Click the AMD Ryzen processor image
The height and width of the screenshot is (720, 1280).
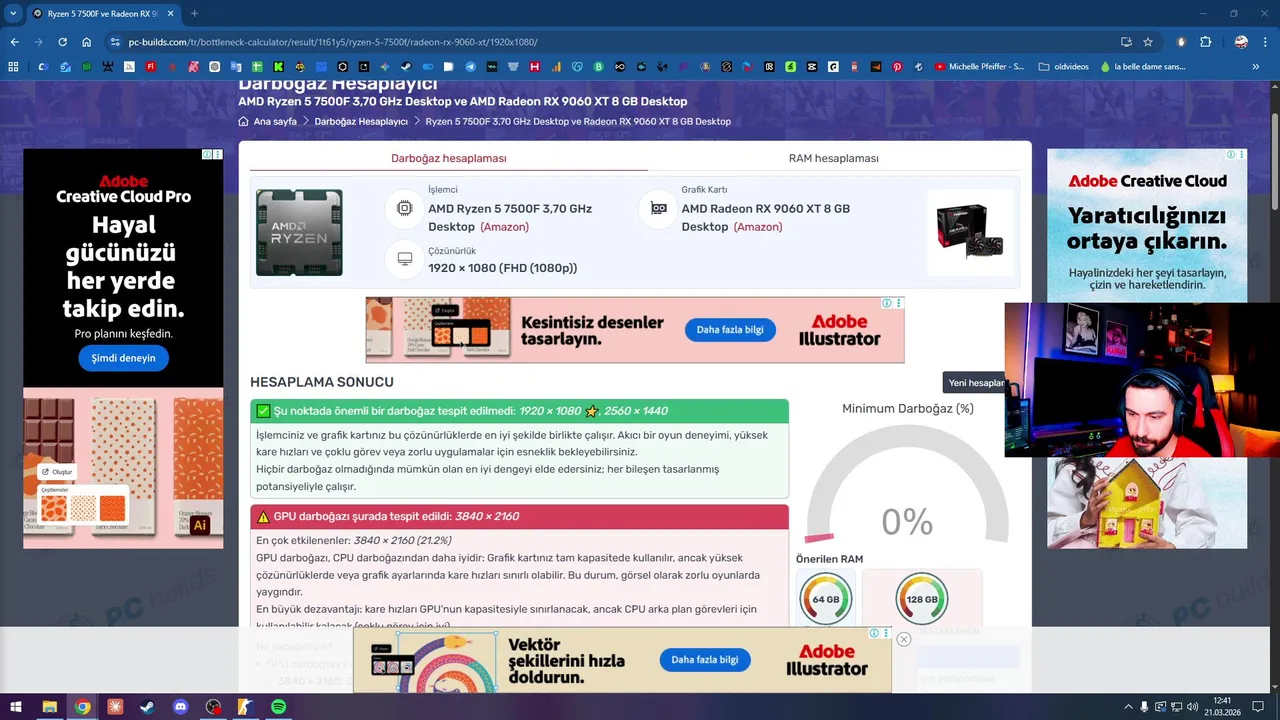[x=299, y=232]
